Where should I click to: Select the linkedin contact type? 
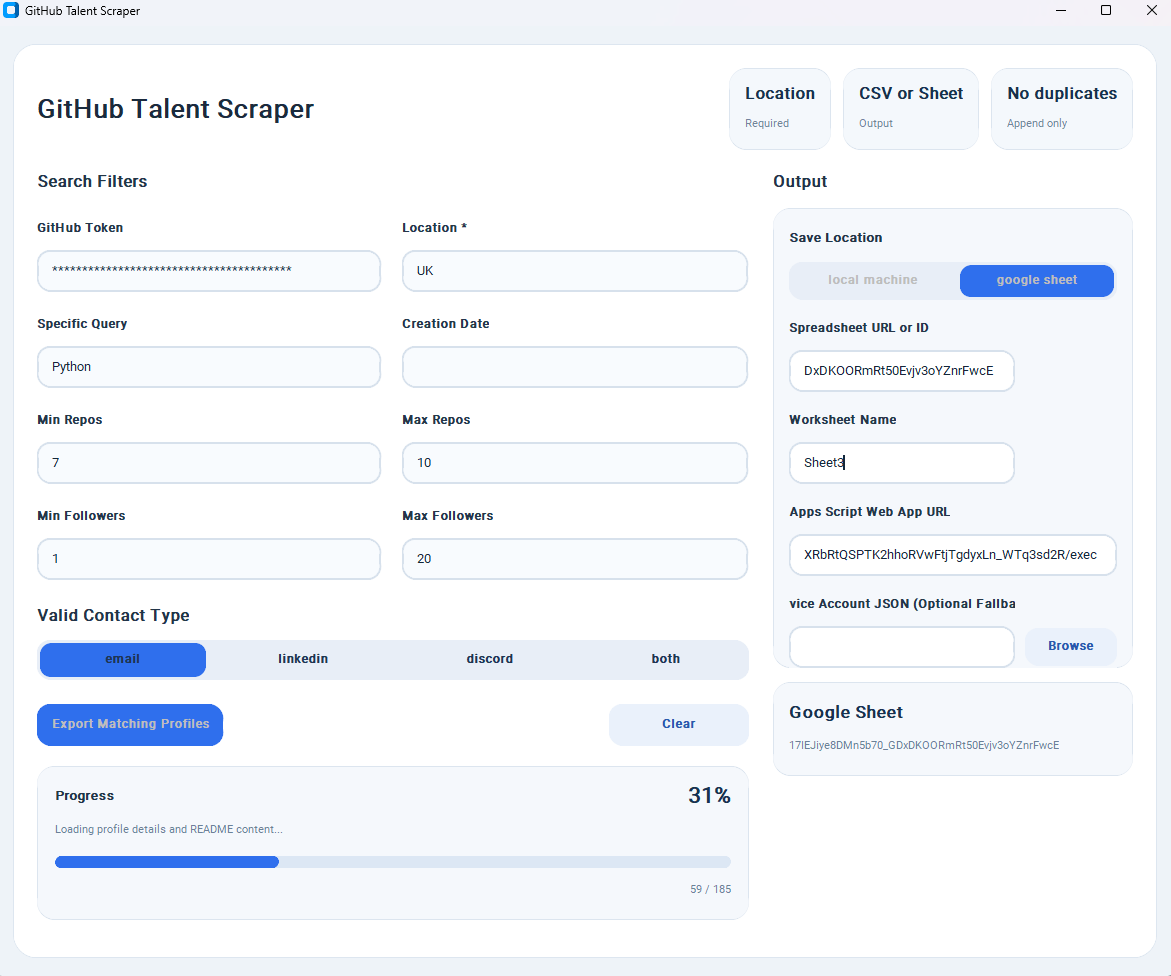[302, 659]
